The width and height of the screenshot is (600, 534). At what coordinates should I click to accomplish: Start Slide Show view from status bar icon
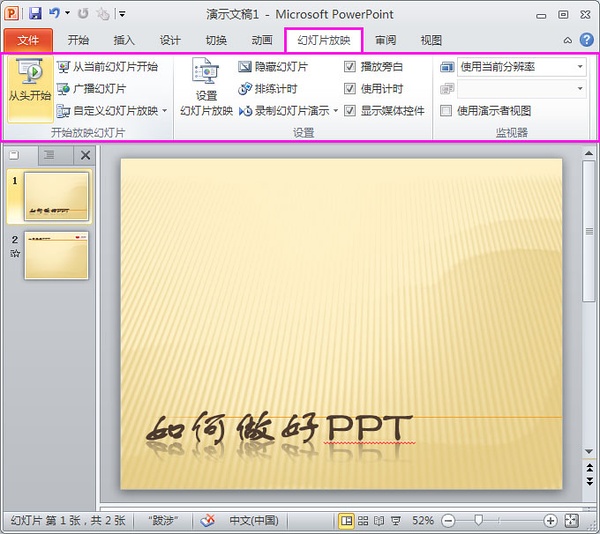click(396, 521)
